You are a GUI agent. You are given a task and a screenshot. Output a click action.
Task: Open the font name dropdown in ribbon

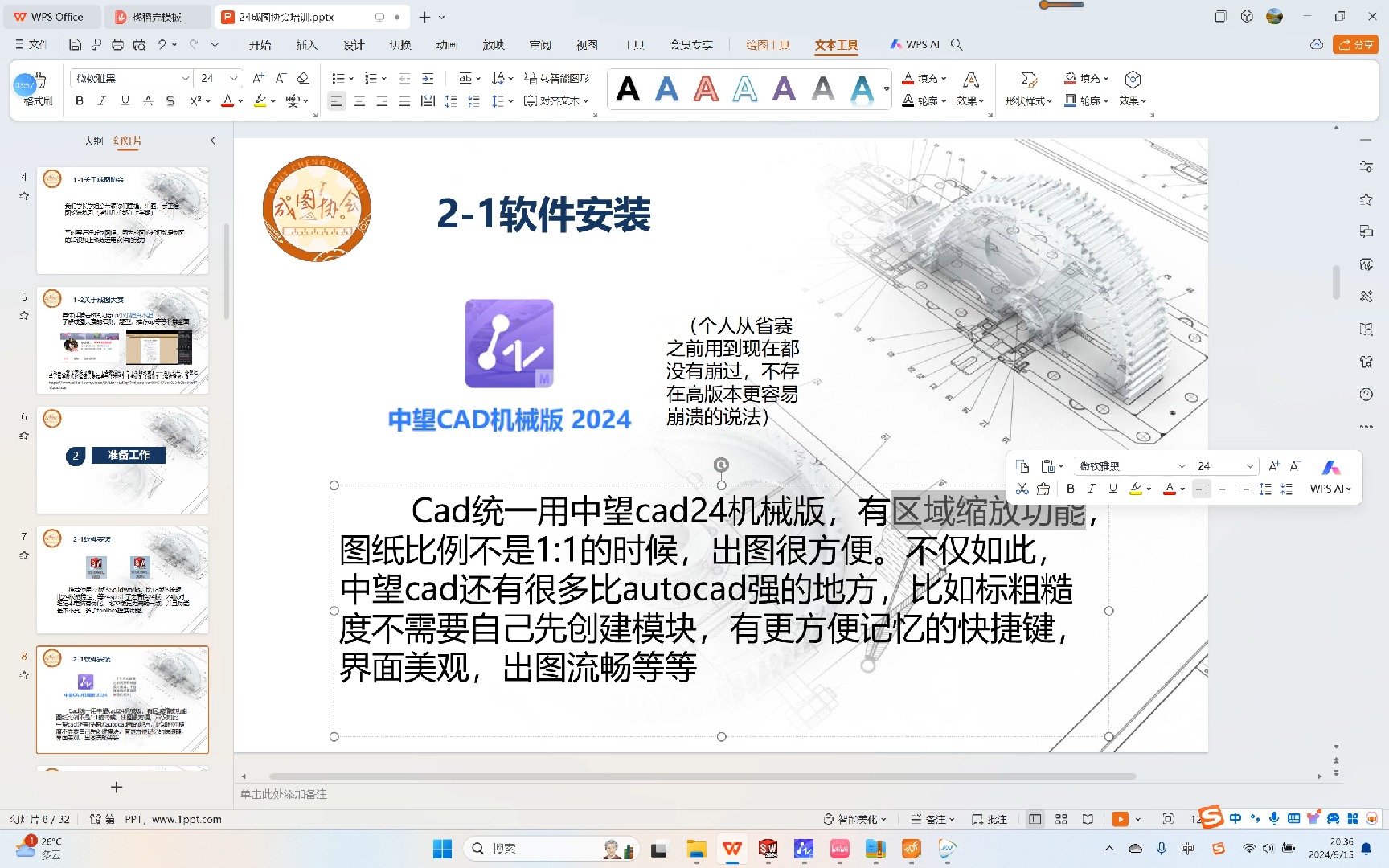pos(186,78)
